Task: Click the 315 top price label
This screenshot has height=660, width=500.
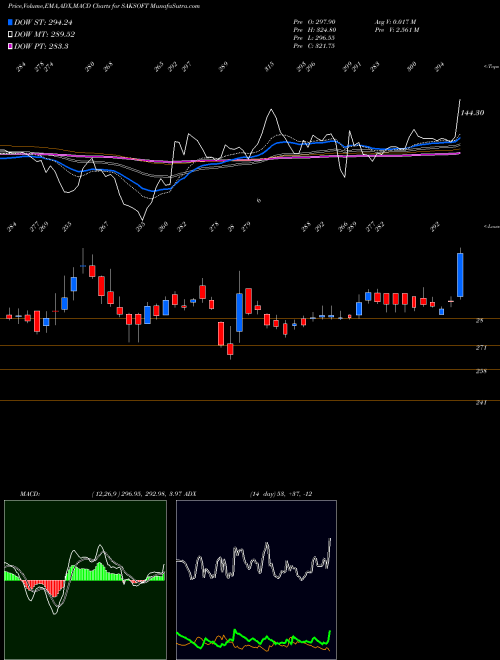Action: (x=269, y=66)
